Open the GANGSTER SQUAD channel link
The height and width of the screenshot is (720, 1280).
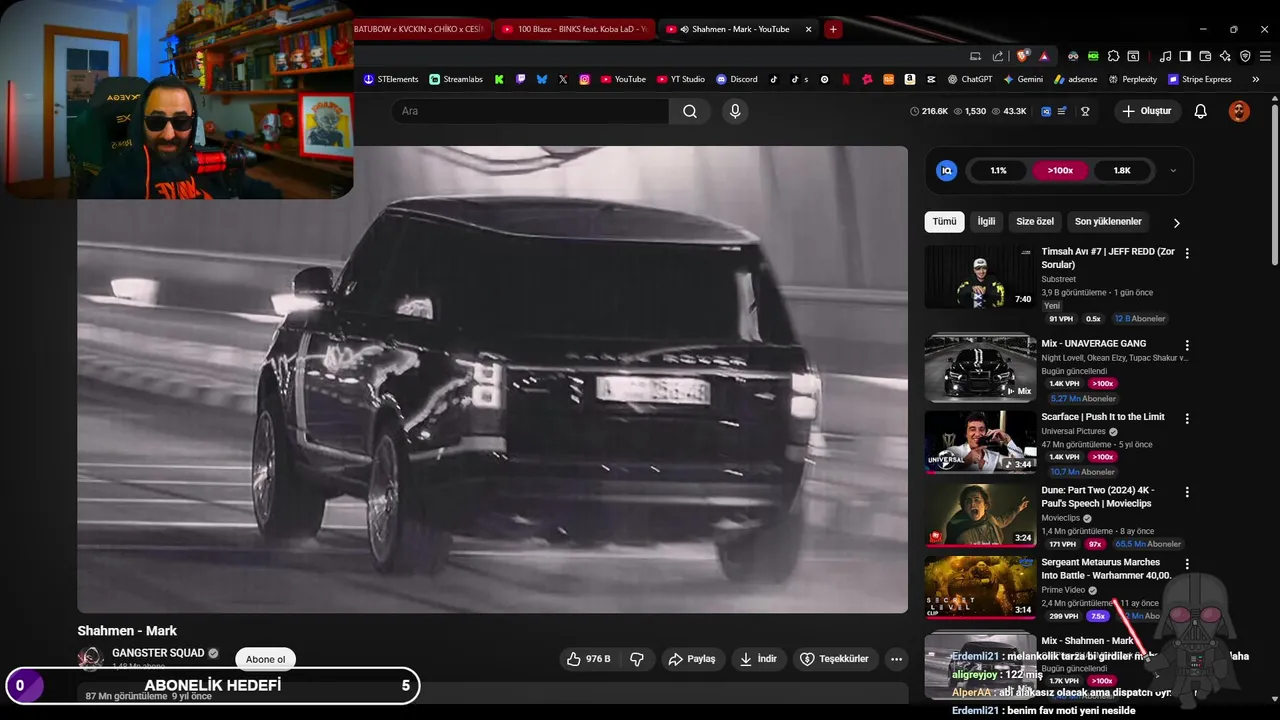158,653
